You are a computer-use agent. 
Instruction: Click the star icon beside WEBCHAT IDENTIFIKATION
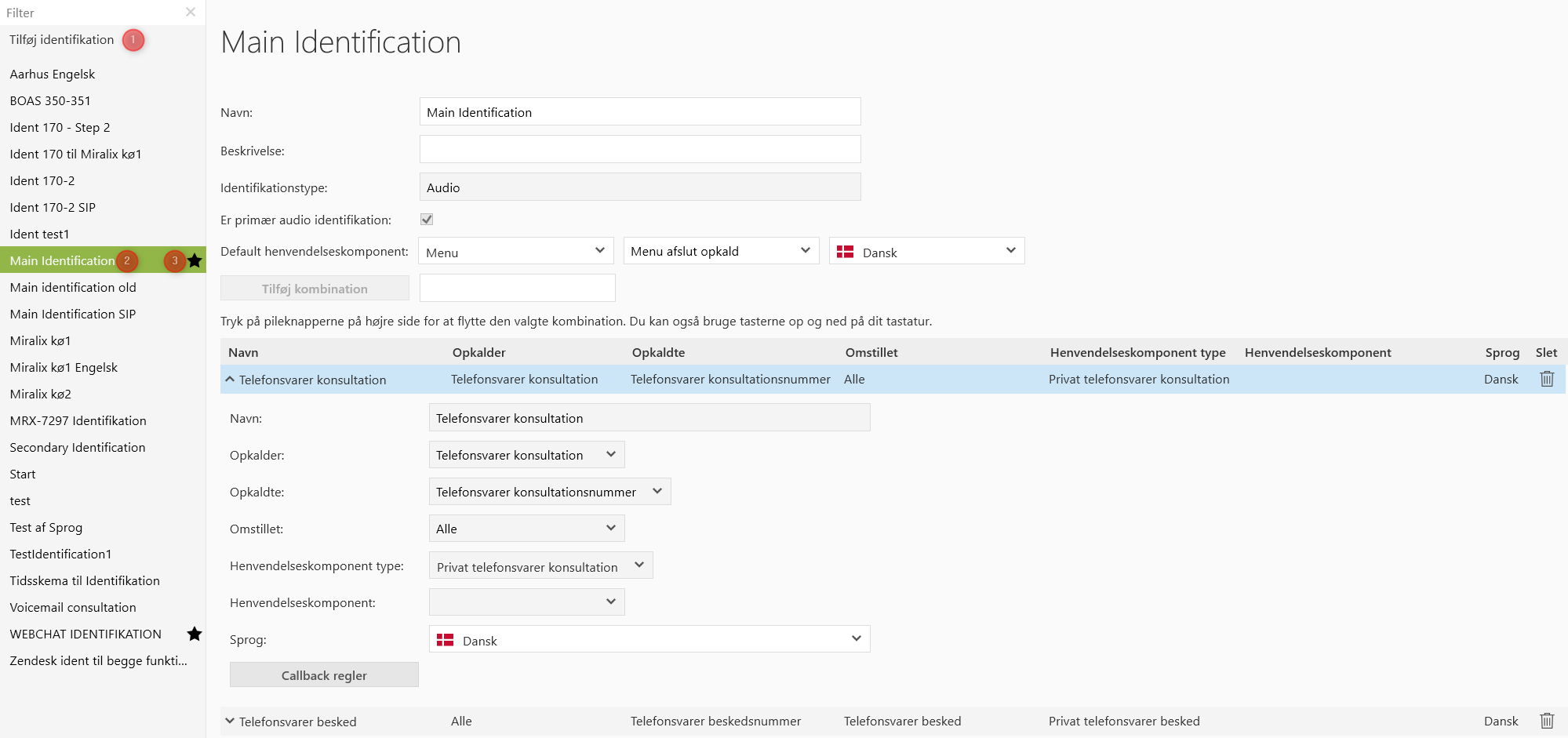click(x=195, y=634)
